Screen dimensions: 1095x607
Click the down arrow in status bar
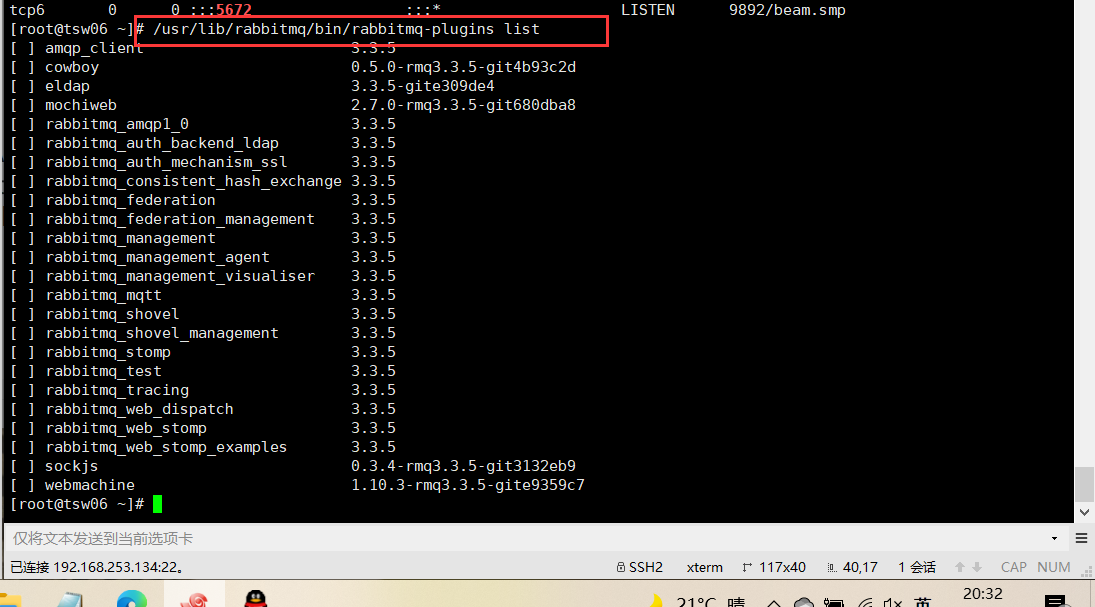(x=977, y=567)
